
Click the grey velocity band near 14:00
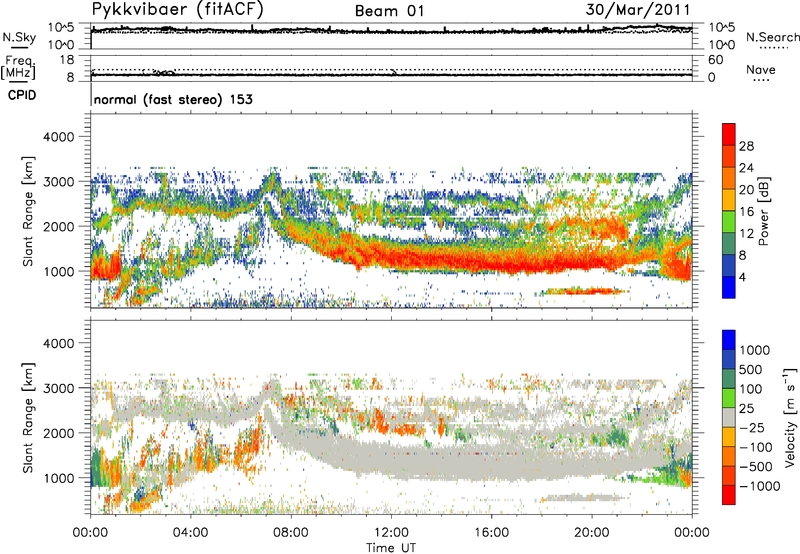tap(441, 462)
